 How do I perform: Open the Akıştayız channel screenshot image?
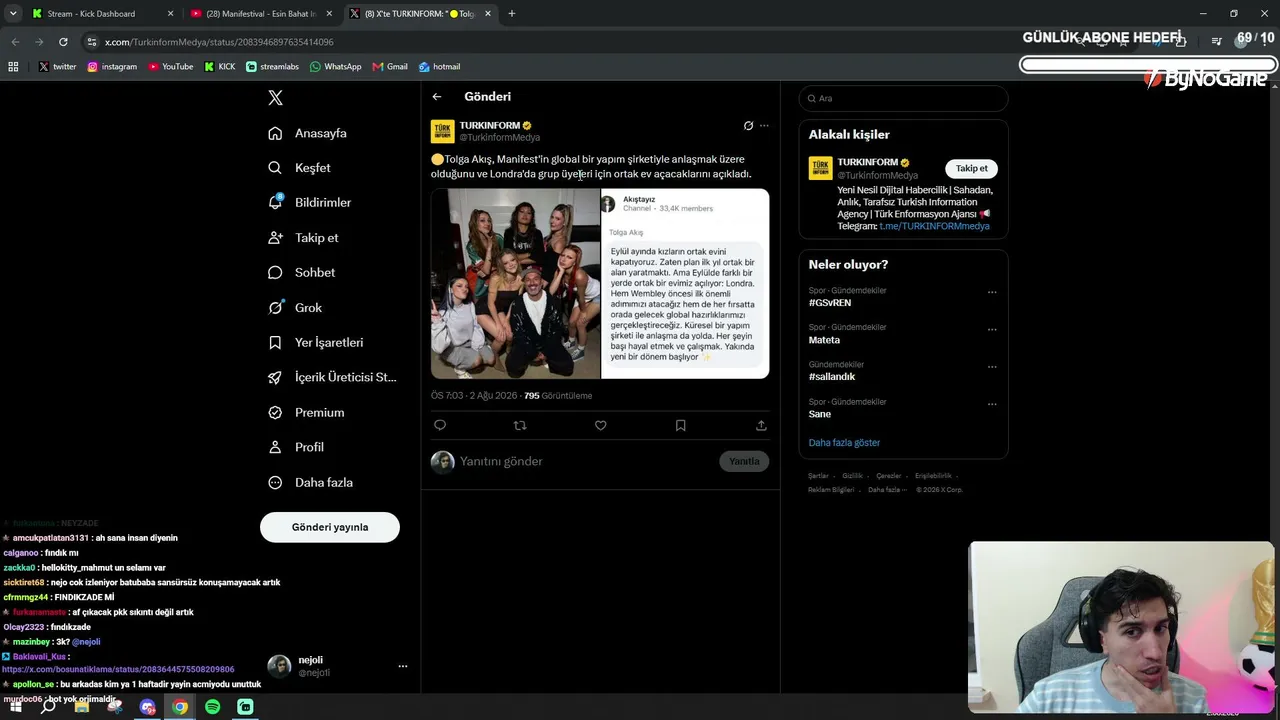click(685, 284)
